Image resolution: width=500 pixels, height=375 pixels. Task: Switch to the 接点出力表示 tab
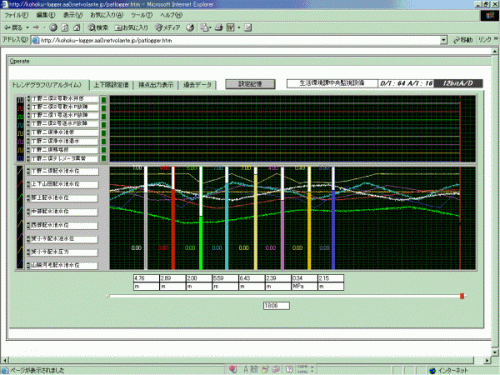[x=156, y=85]
